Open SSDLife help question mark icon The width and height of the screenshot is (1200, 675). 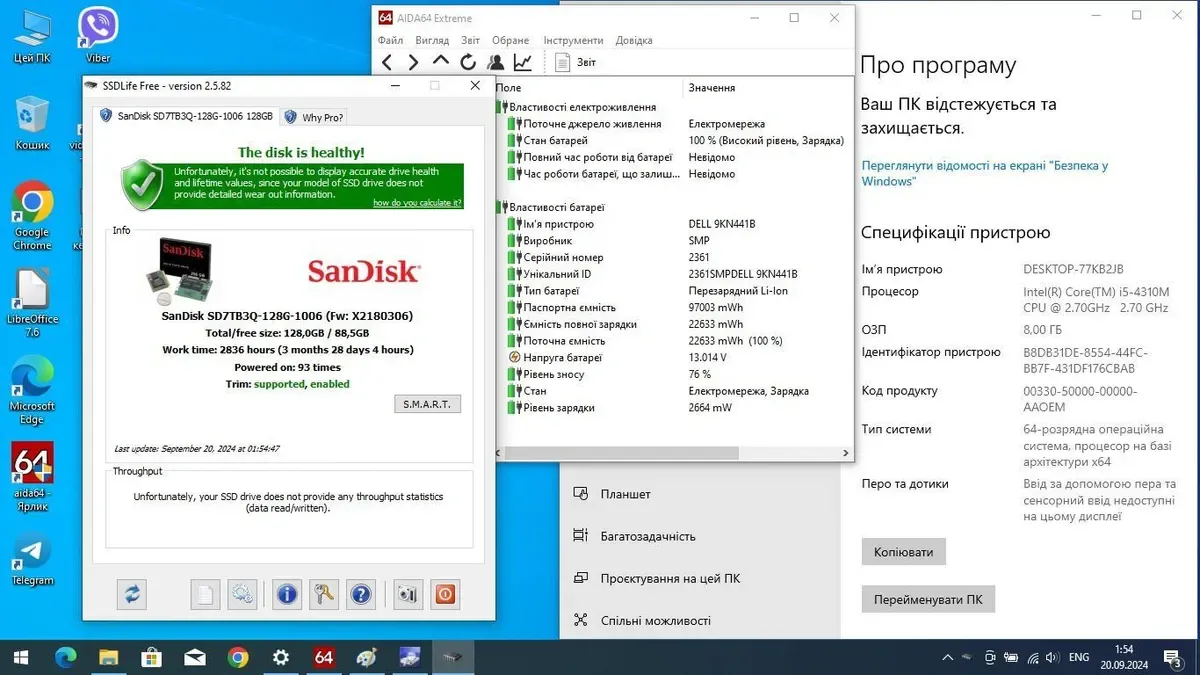pos(361,595)
